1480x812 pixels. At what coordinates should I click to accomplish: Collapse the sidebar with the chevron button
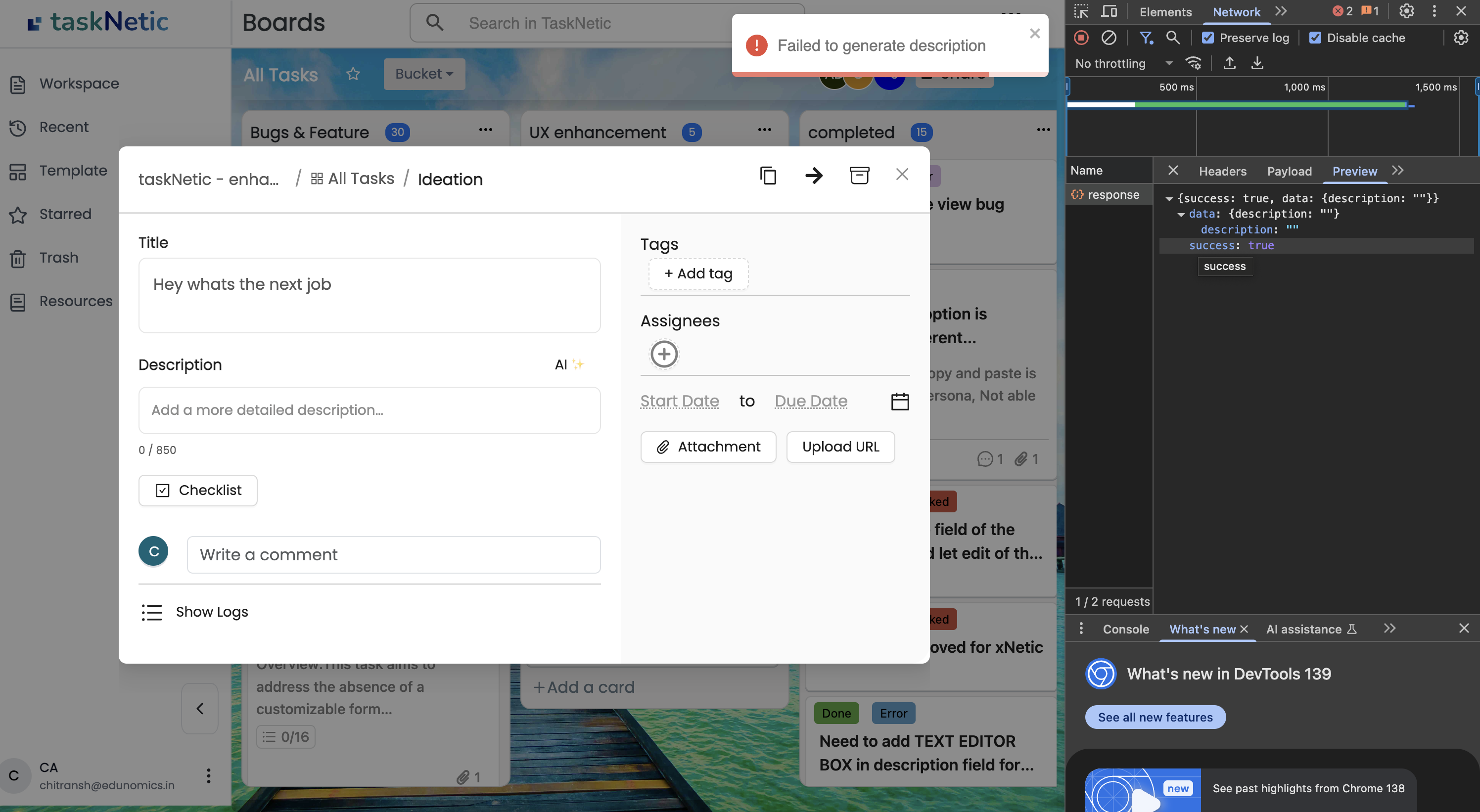pos(199,709)
